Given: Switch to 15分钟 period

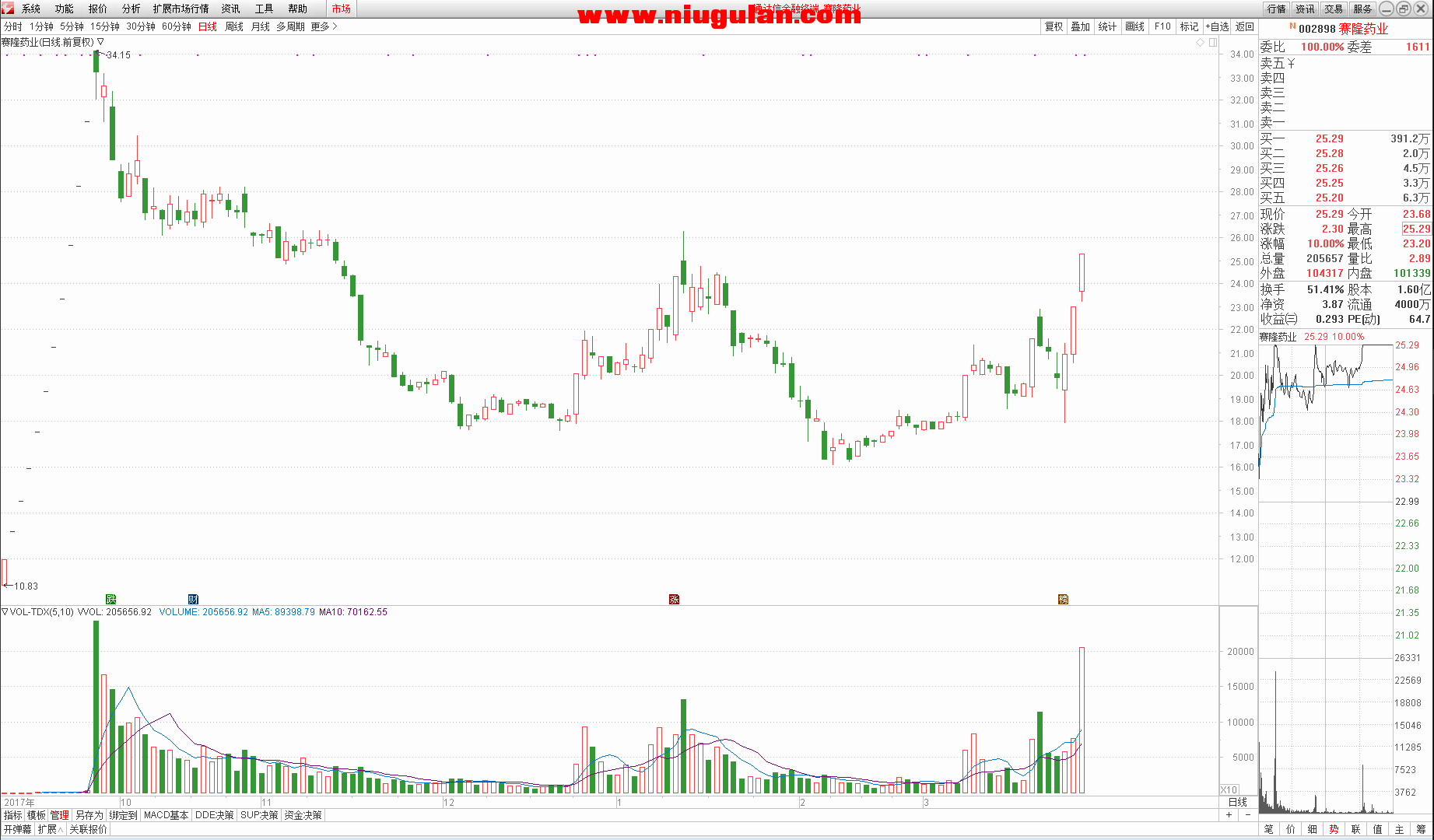Looking at the screenshot, I should pyautogui.click(x=105, y=26).
